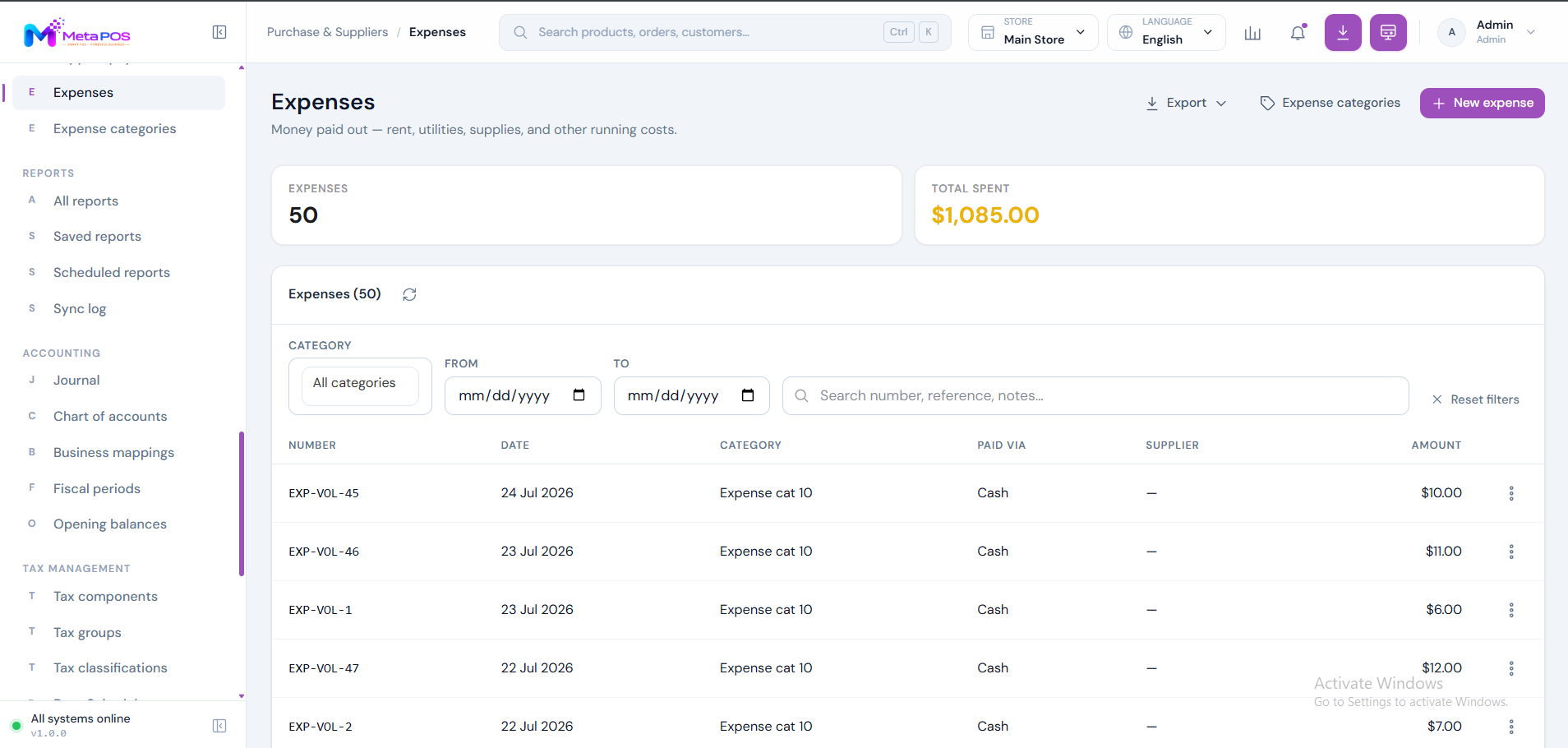Viewport: 1568px width, 748px height.
Task: Click the Date column header
Action: coord(515,446)
